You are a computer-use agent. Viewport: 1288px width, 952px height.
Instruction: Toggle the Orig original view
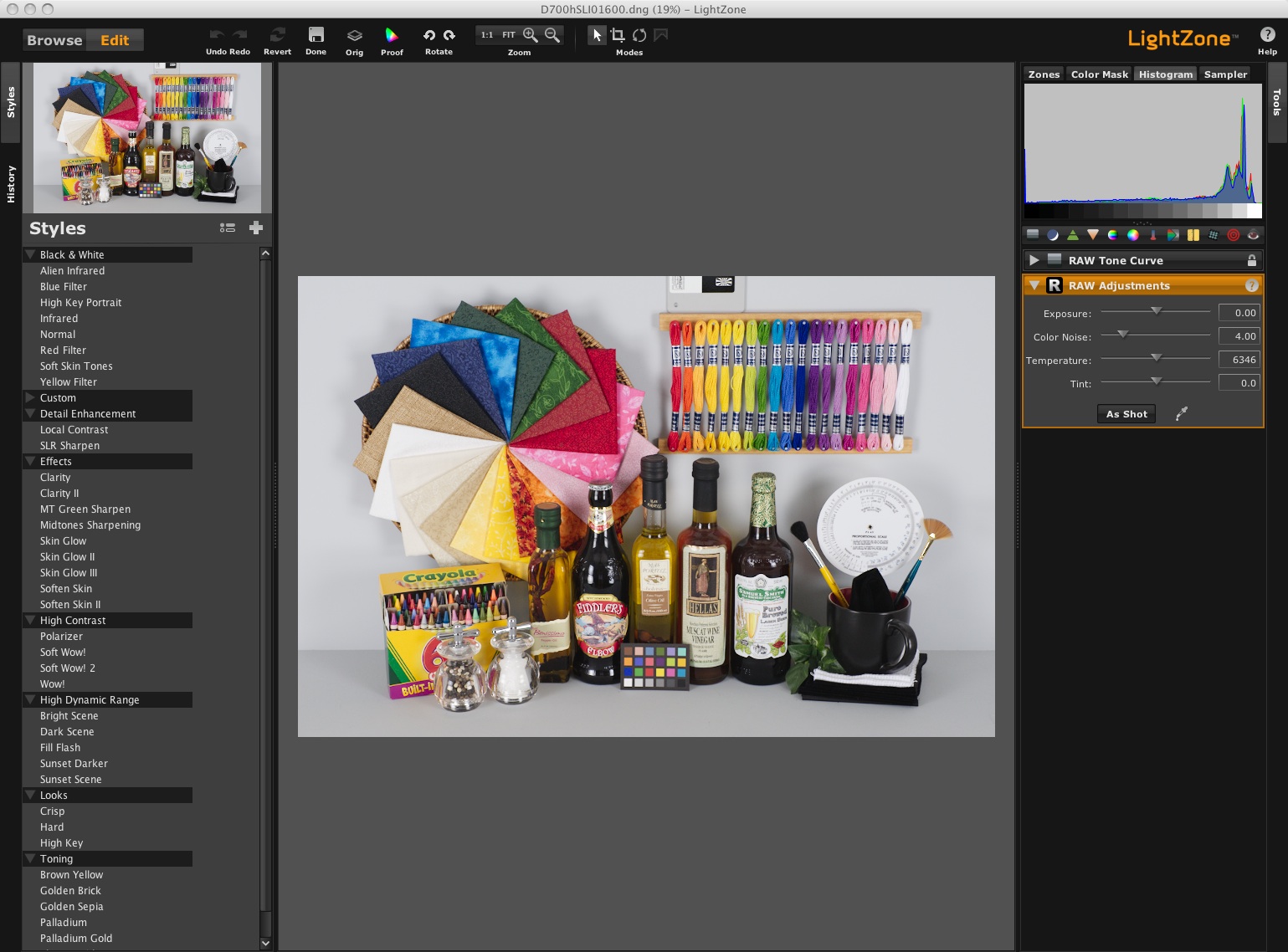354,35
